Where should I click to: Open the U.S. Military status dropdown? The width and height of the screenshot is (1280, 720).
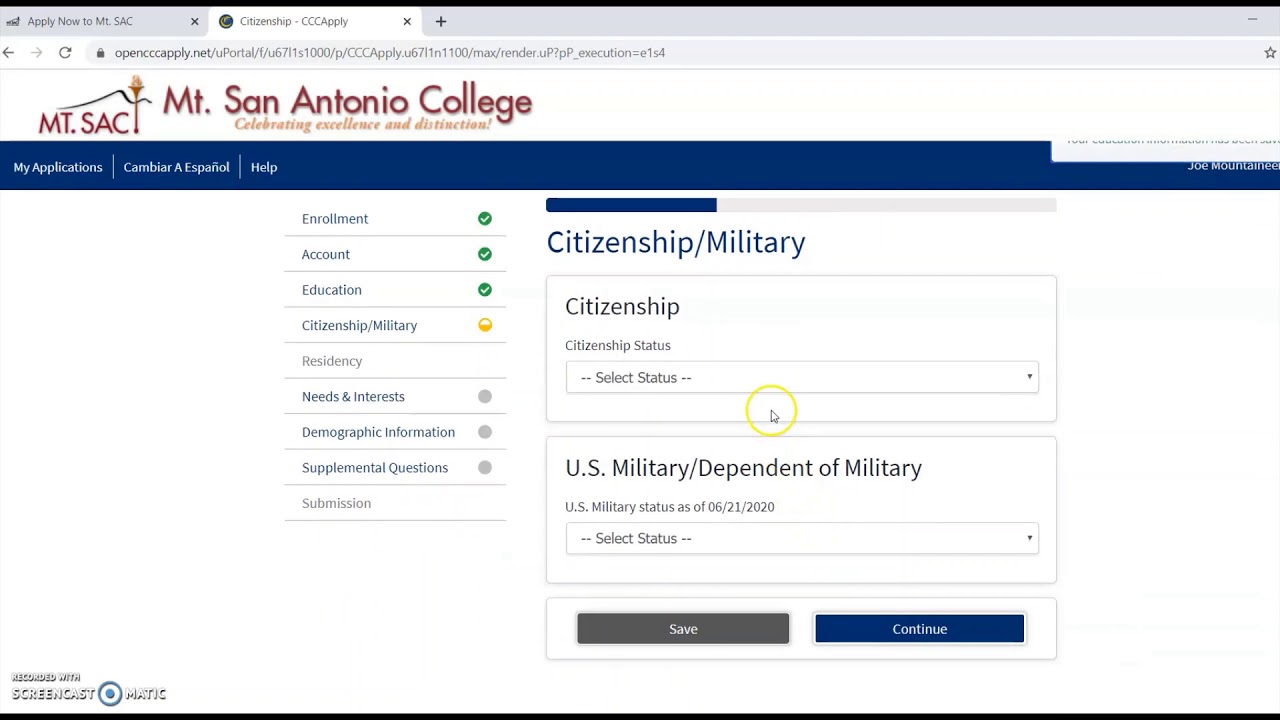click(802, 538)
